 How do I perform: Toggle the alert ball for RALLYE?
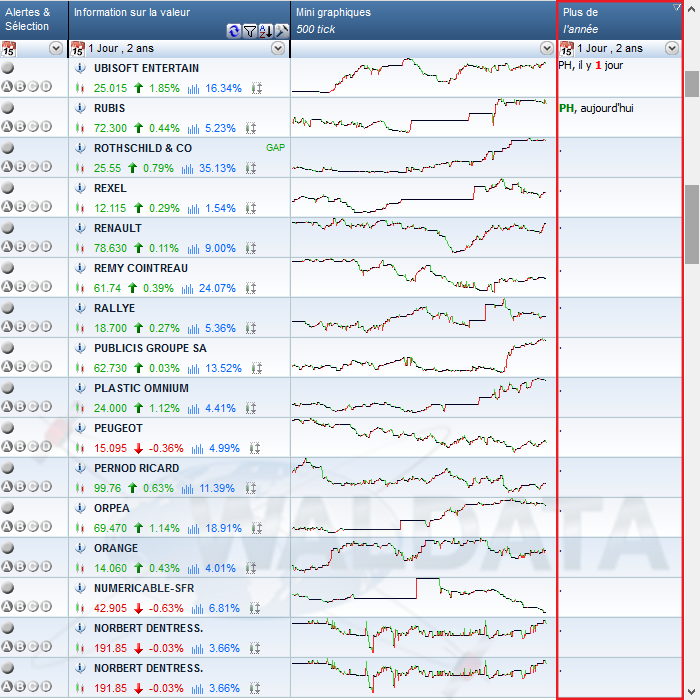coord(8,308)
